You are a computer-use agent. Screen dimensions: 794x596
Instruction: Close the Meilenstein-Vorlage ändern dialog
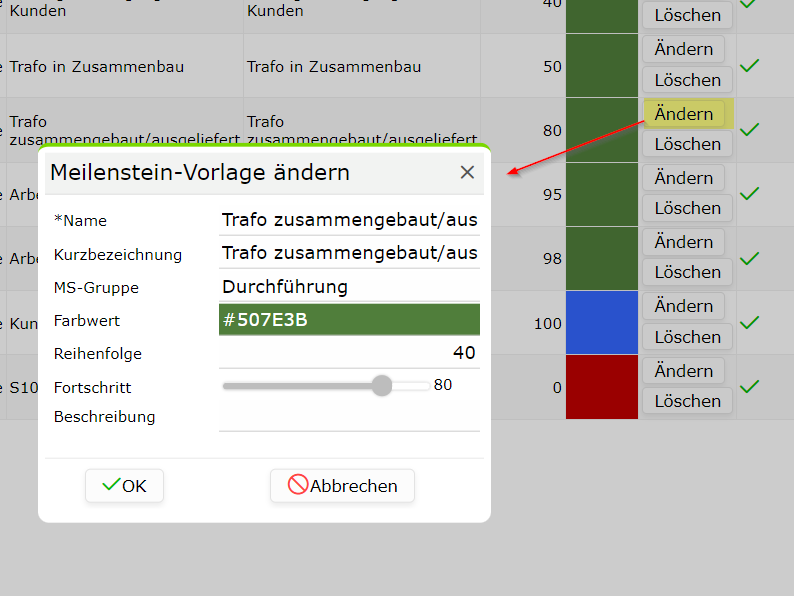[x=467, y=172]
